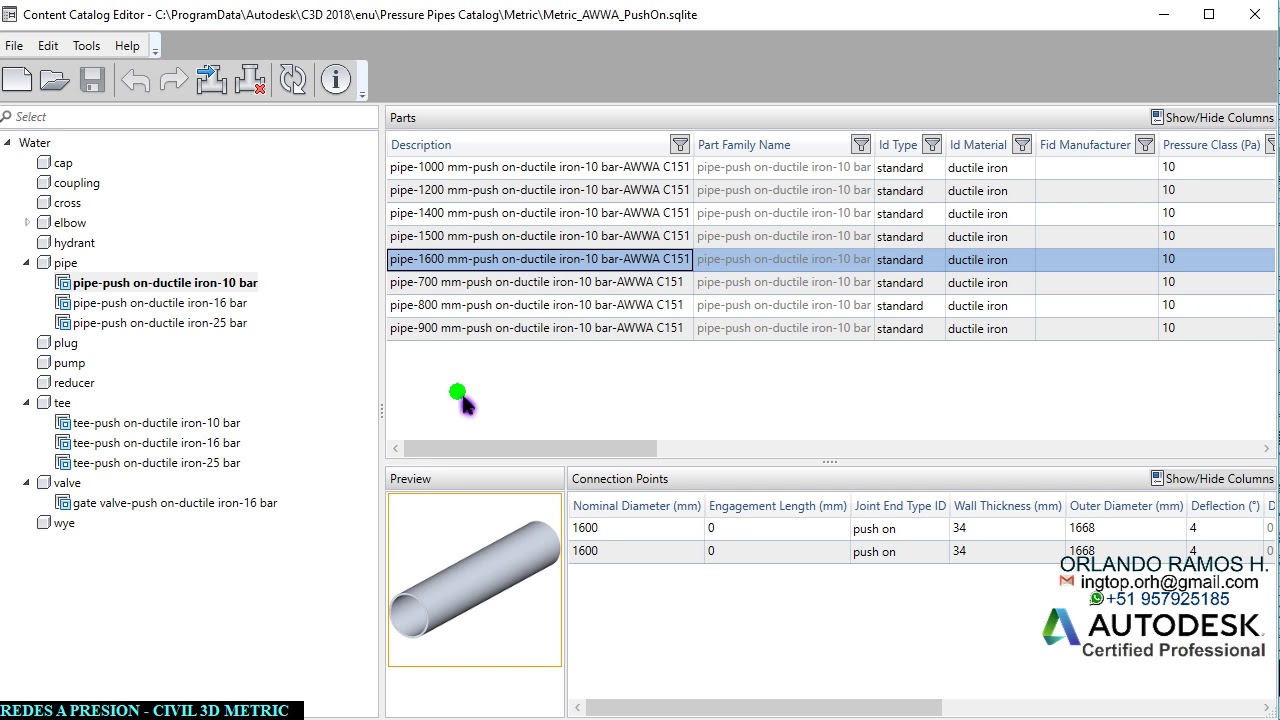
Task: Open the Help menu
Action: [x=127, y=46]
